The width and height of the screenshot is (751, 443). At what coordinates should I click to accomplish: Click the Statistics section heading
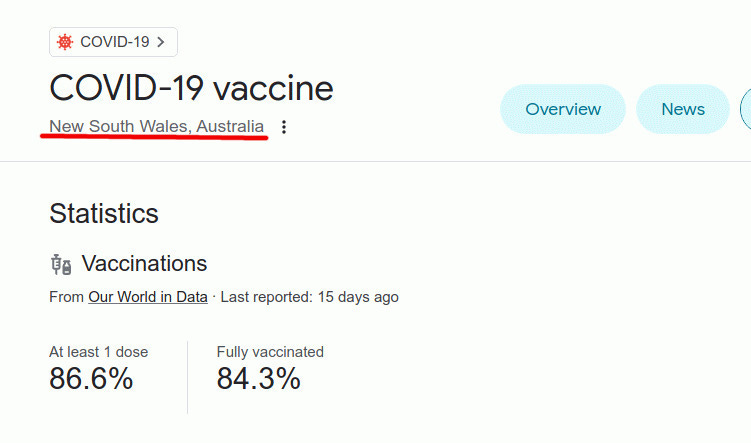pyautogui.click(x=104, y=214)
